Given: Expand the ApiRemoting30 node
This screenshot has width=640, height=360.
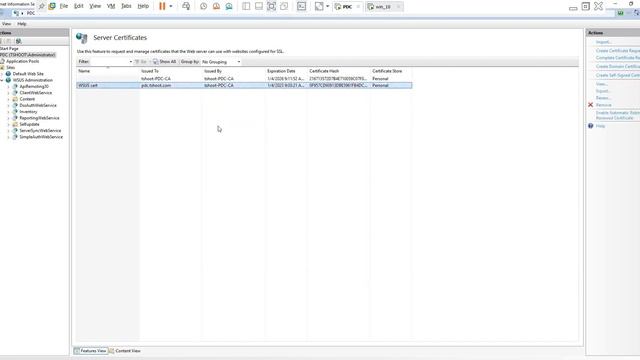Looking at the screenshot, I should tap(8, 87).
